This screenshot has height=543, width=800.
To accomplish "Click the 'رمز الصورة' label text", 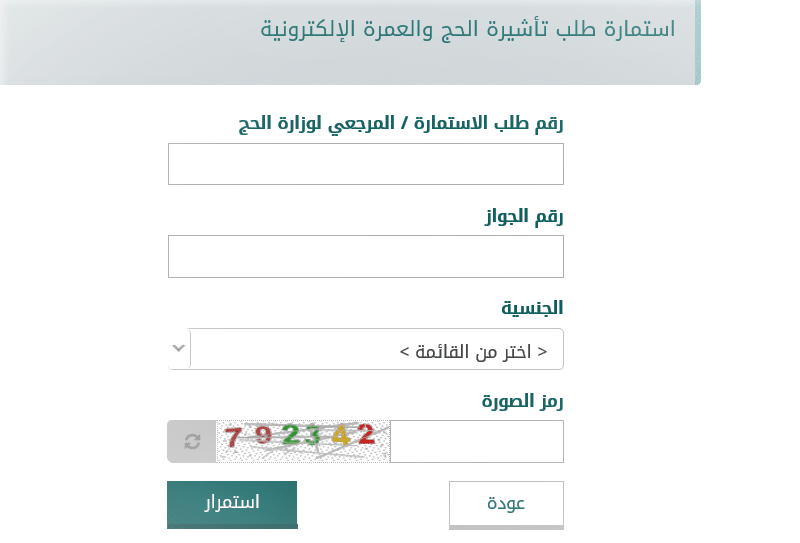I will pyautogui.click(x=522, y=402).
